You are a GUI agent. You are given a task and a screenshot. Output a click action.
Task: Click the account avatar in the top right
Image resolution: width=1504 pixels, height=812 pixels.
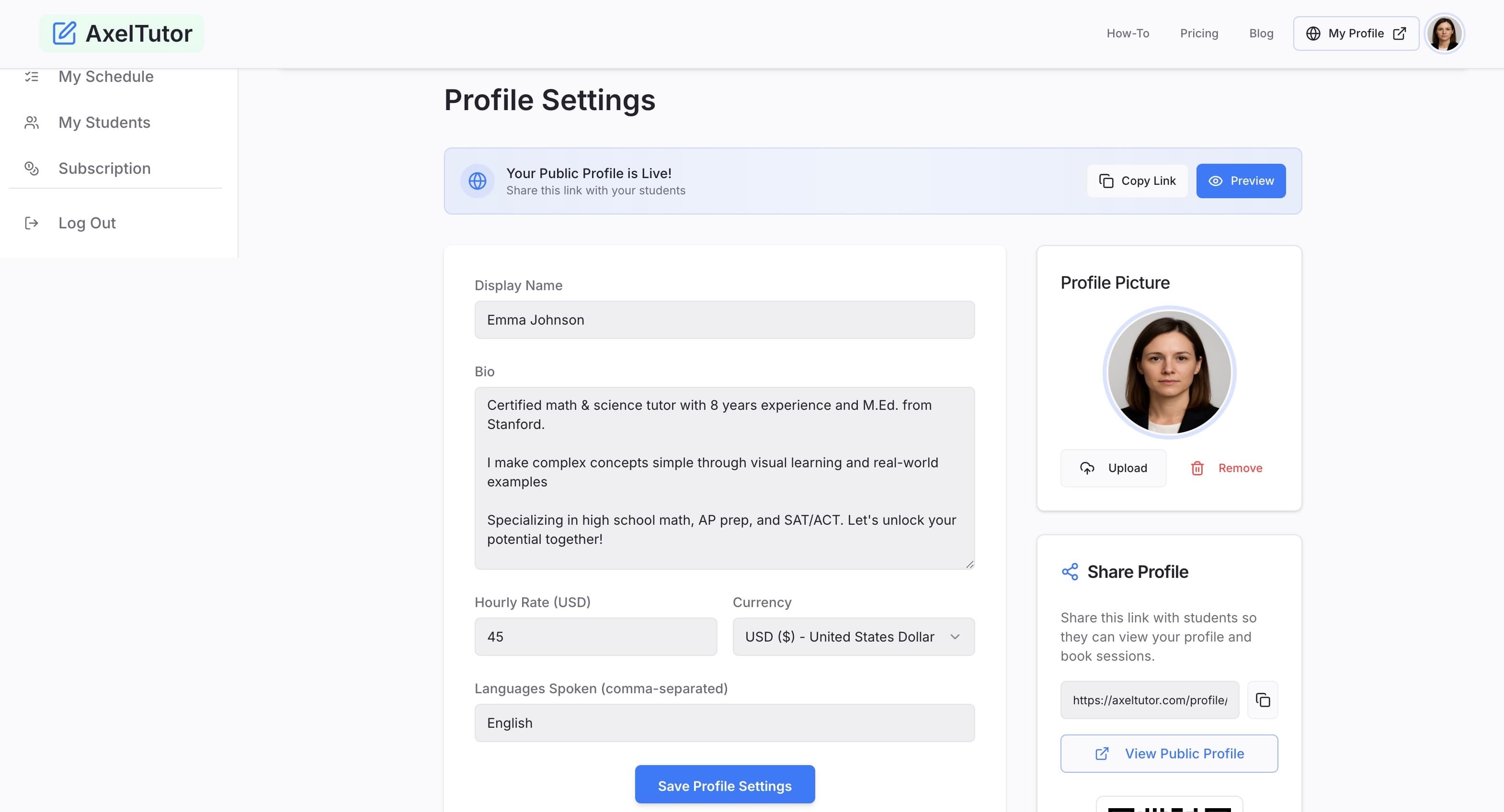(1445, 33)
